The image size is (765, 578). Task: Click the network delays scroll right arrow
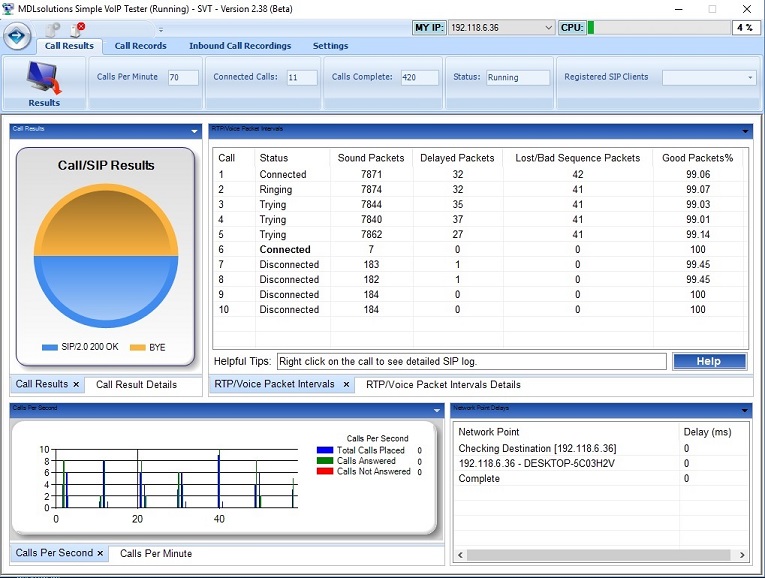[742, 555]
